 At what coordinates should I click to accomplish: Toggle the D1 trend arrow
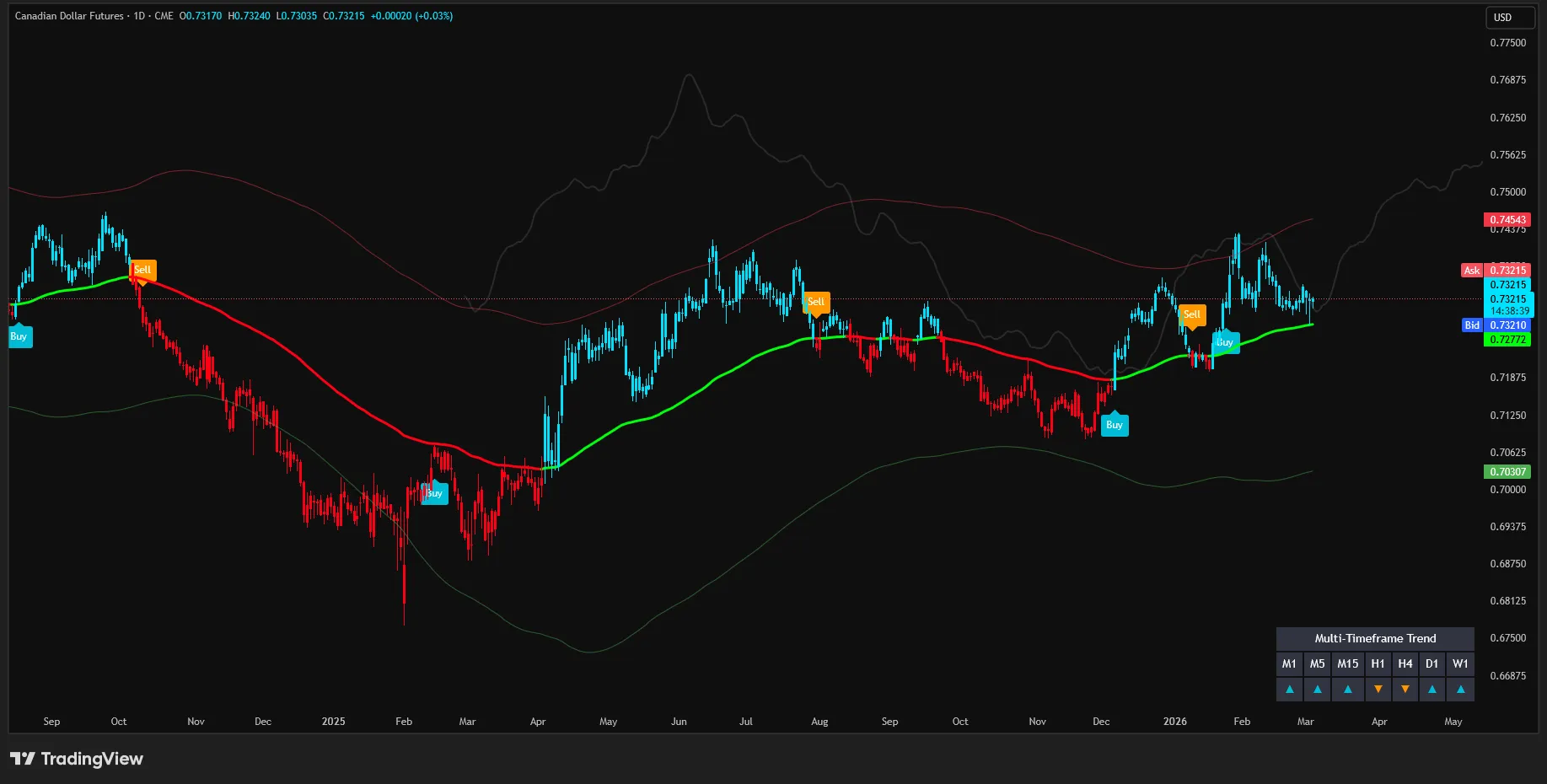pyautogui.click(x=1432, y=689)
